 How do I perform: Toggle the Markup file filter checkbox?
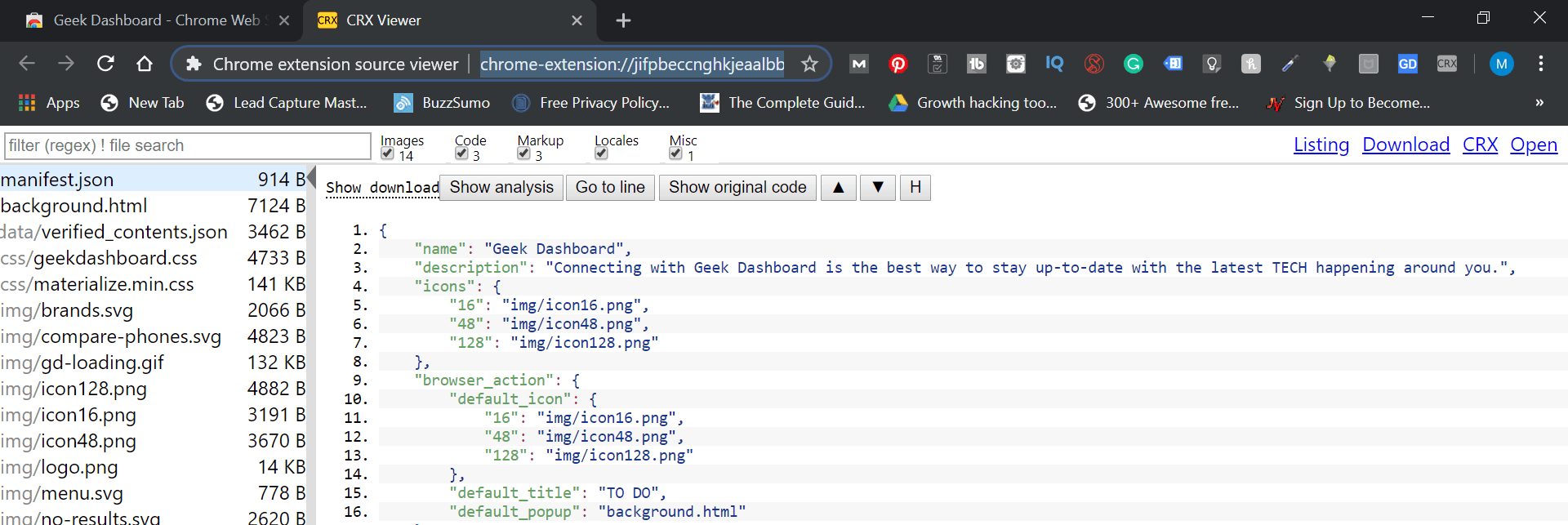[x=523, y=153]
